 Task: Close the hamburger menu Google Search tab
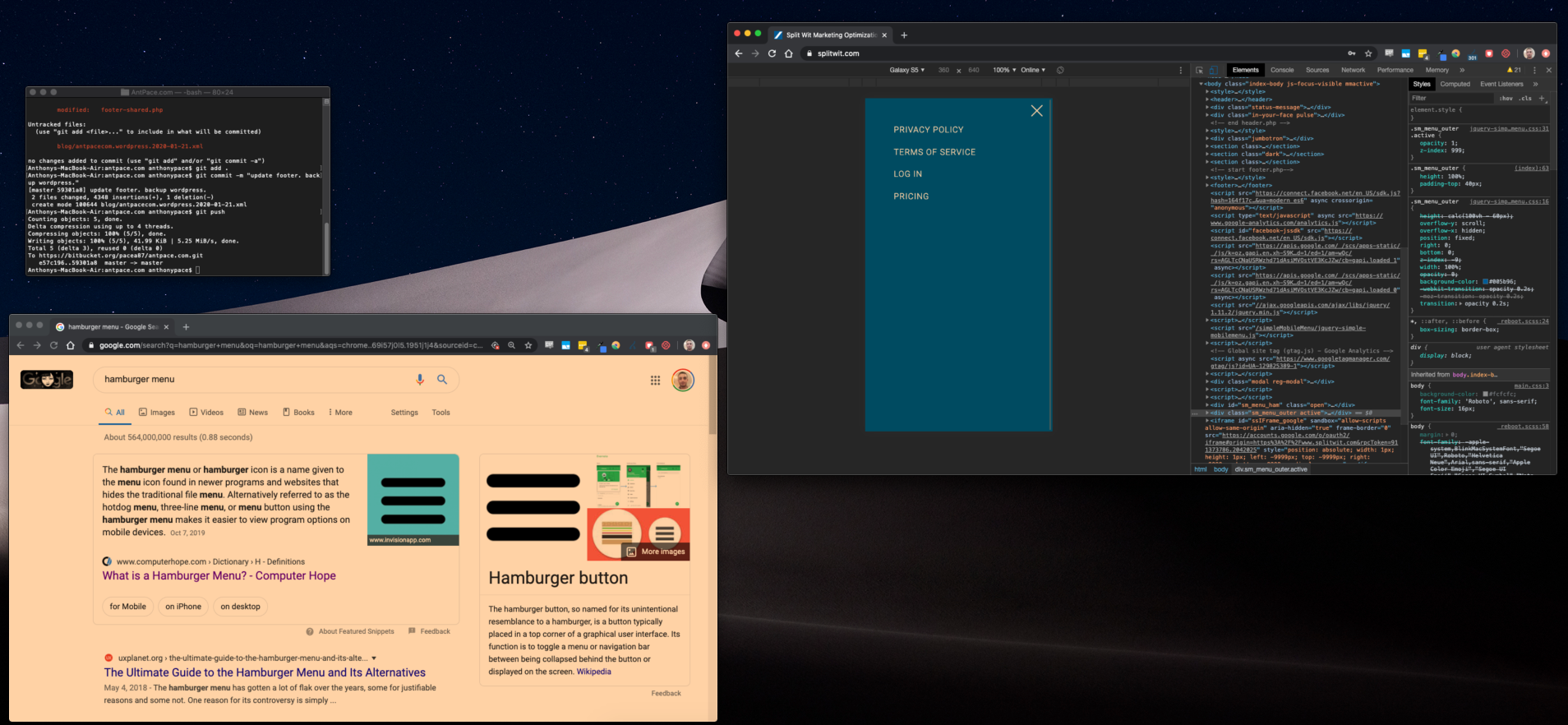click(166, 327)
